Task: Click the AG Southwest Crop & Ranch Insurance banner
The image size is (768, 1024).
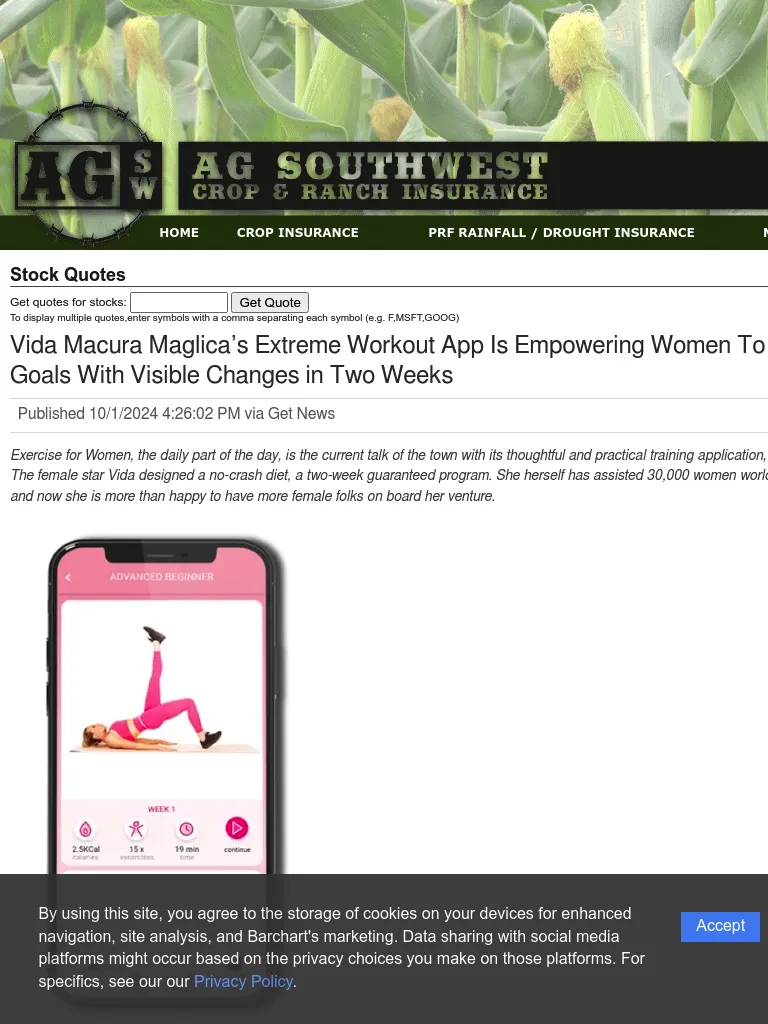Action: click(473, 176)
